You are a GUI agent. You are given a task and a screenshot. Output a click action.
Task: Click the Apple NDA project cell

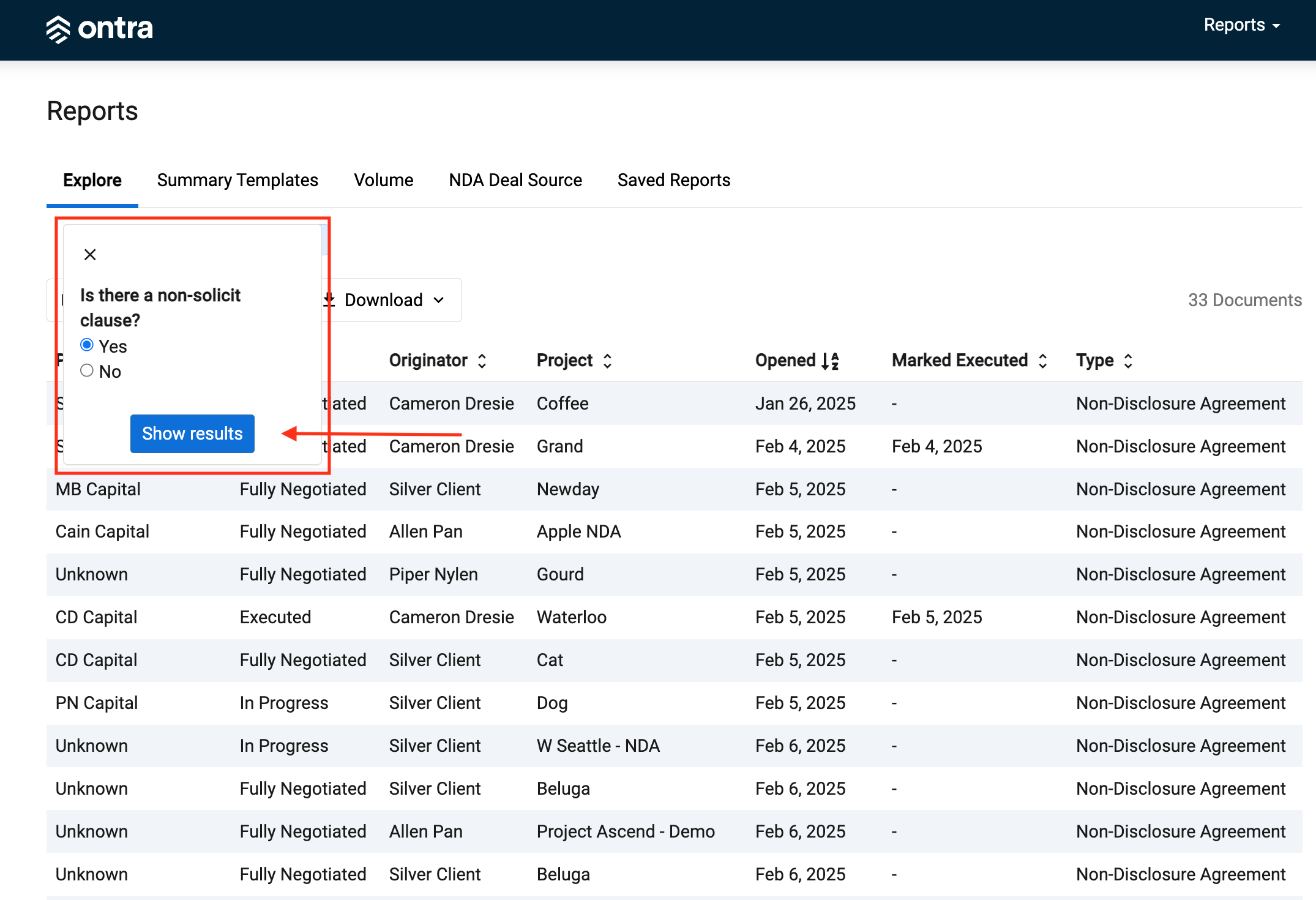(579, 531)
